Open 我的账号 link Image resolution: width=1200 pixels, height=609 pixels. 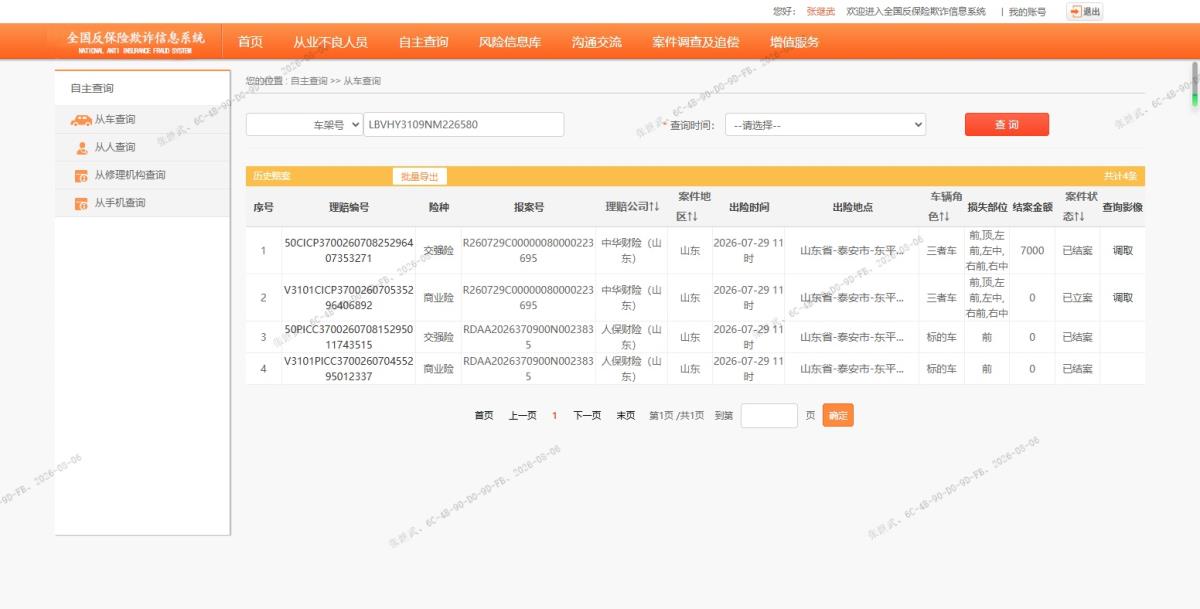(x=1027, y=11)
